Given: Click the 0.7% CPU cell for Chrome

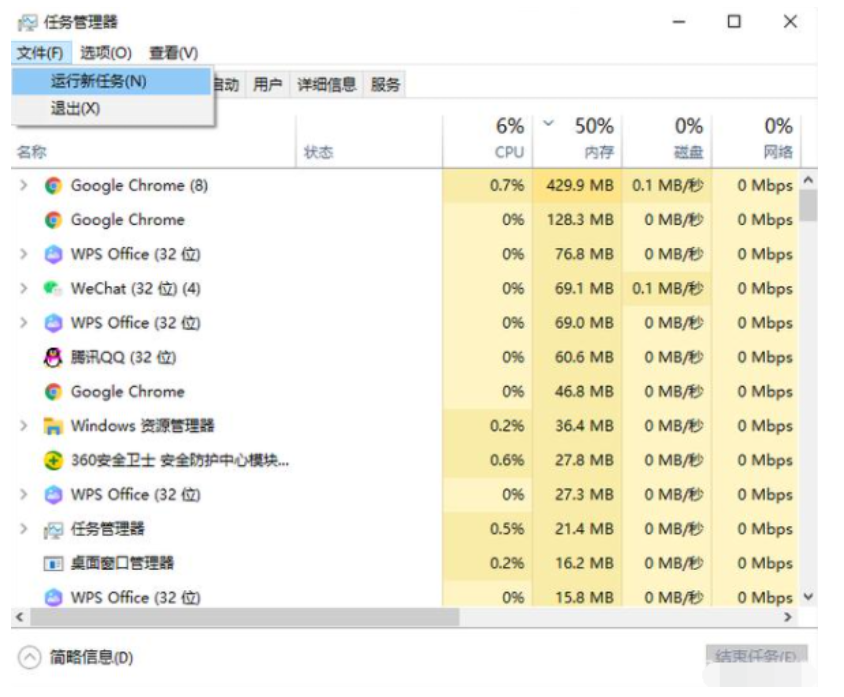Looking at the screenshot, I should pyautogui.click(x=488, y=186).
